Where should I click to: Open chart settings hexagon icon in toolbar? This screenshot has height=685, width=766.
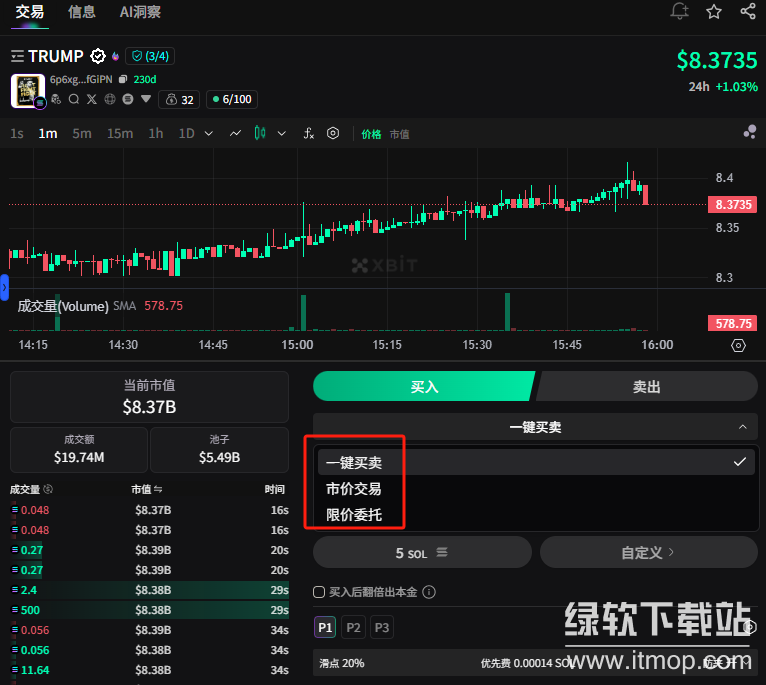click(333, 133)
